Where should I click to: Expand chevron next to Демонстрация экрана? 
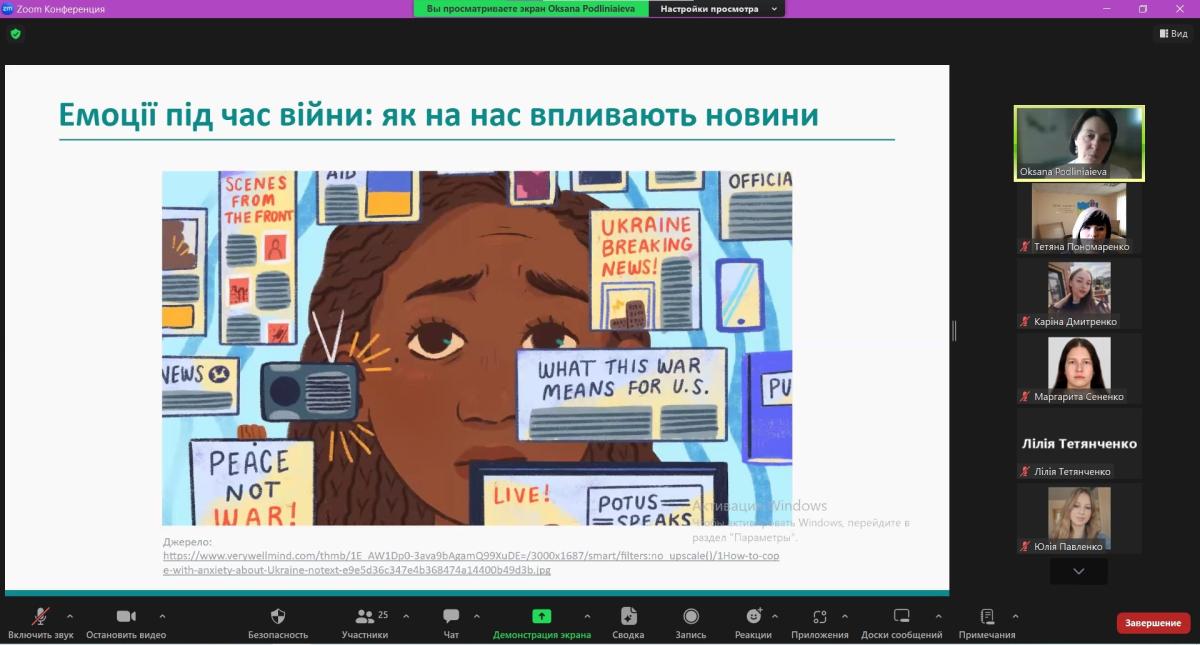587,616
